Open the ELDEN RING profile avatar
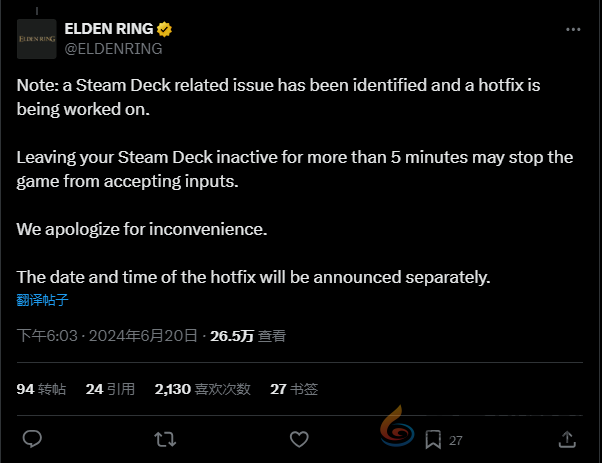602x463 pixels. [x=36, y=38]
